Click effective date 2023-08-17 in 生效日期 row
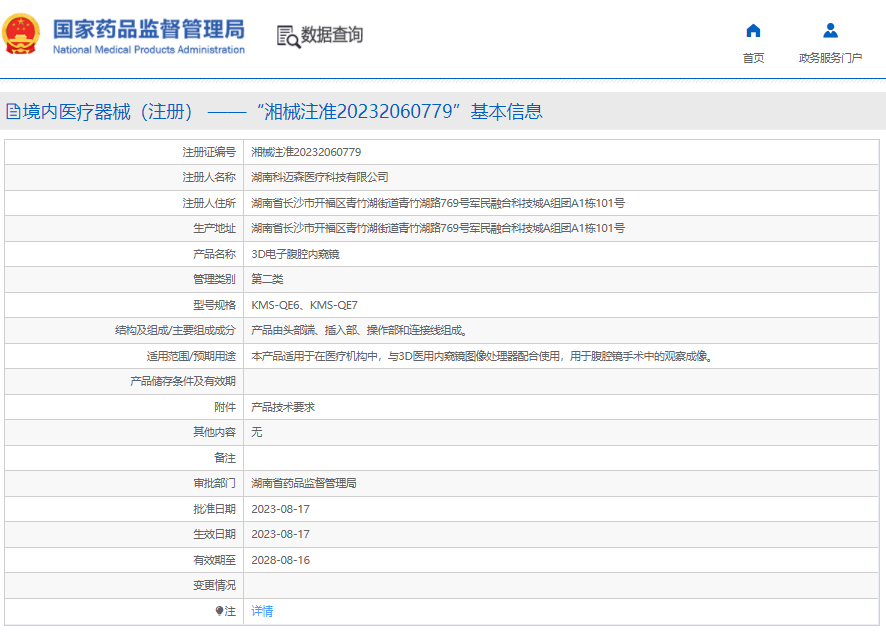 [x=281, y=534]
